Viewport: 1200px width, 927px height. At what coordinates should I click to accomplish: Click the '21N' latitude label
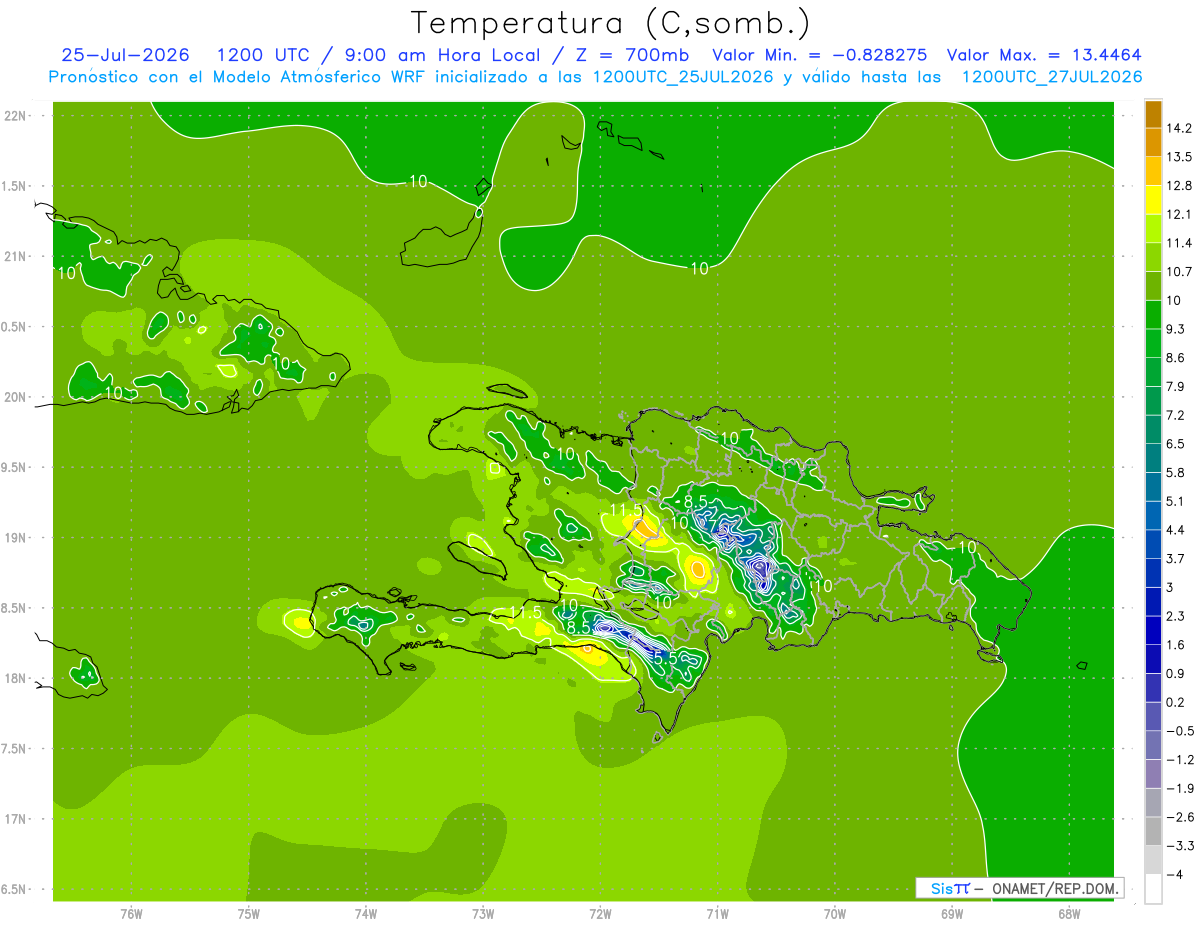[15, 256]
